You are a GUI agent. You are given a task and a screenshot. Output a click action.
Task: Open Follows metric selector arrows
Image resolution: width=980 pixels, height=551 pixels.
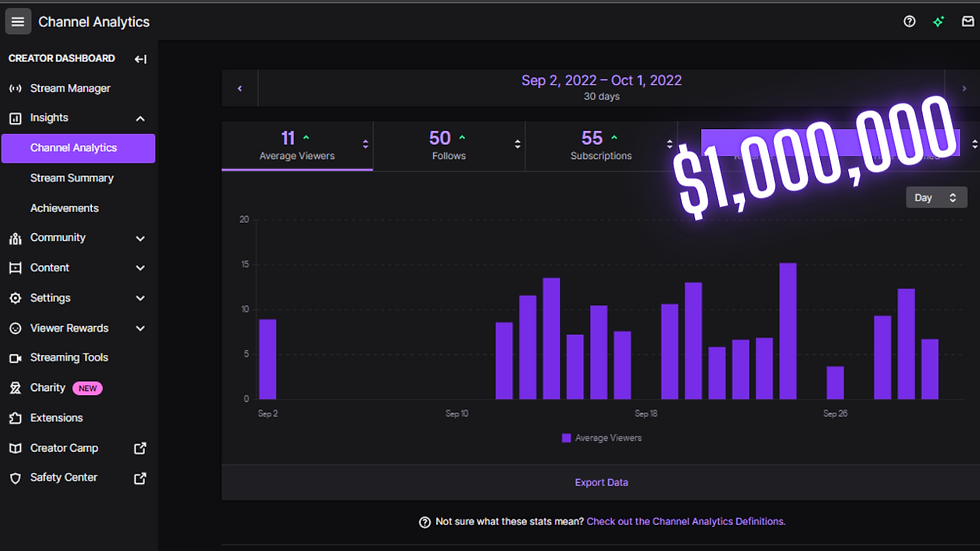pos(518,144)
